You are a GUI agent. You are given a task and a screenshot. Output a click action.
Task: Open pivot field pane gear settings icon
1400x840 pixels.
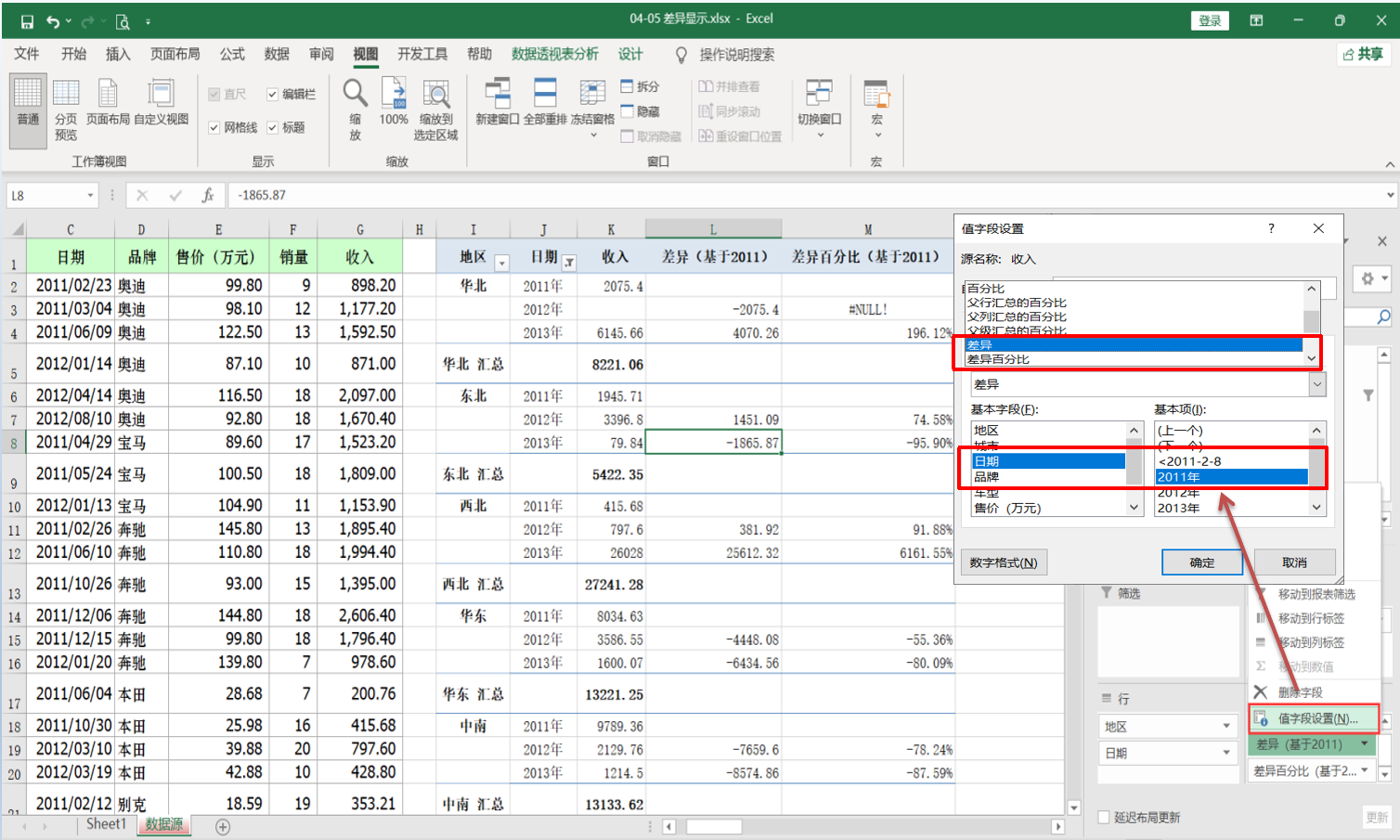click(x=1373, y=278)
